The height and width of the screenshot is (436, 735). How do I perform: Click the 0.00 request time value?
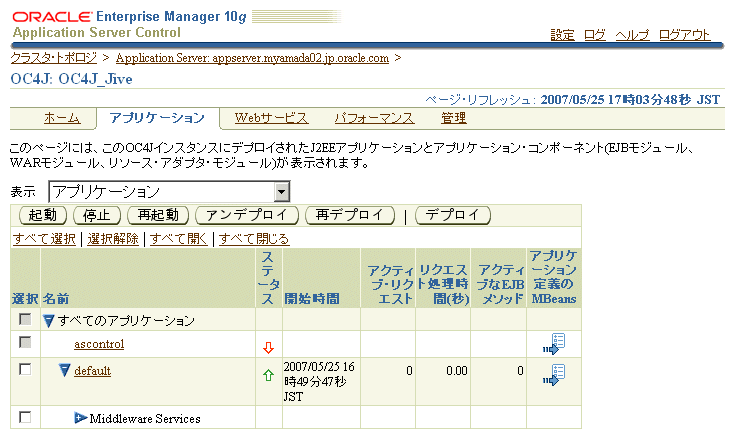457,371
